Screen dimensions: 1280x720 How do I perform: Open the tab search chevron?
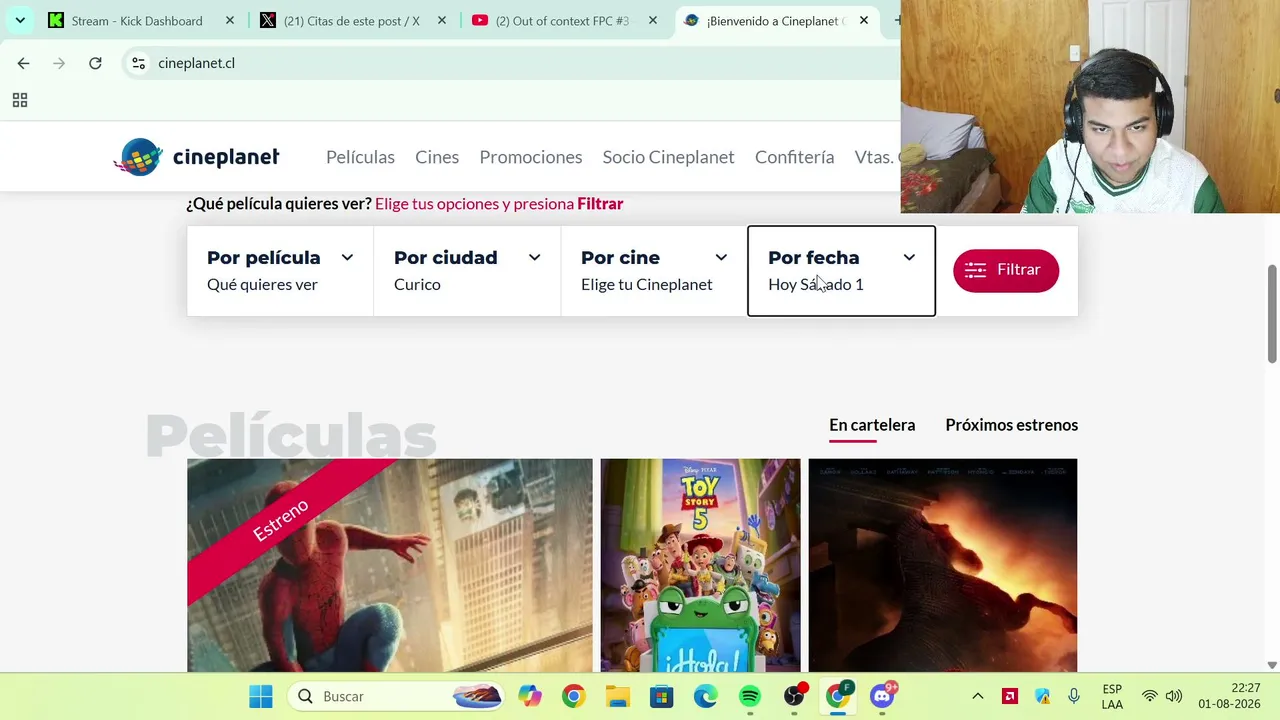tap(20, 20)
